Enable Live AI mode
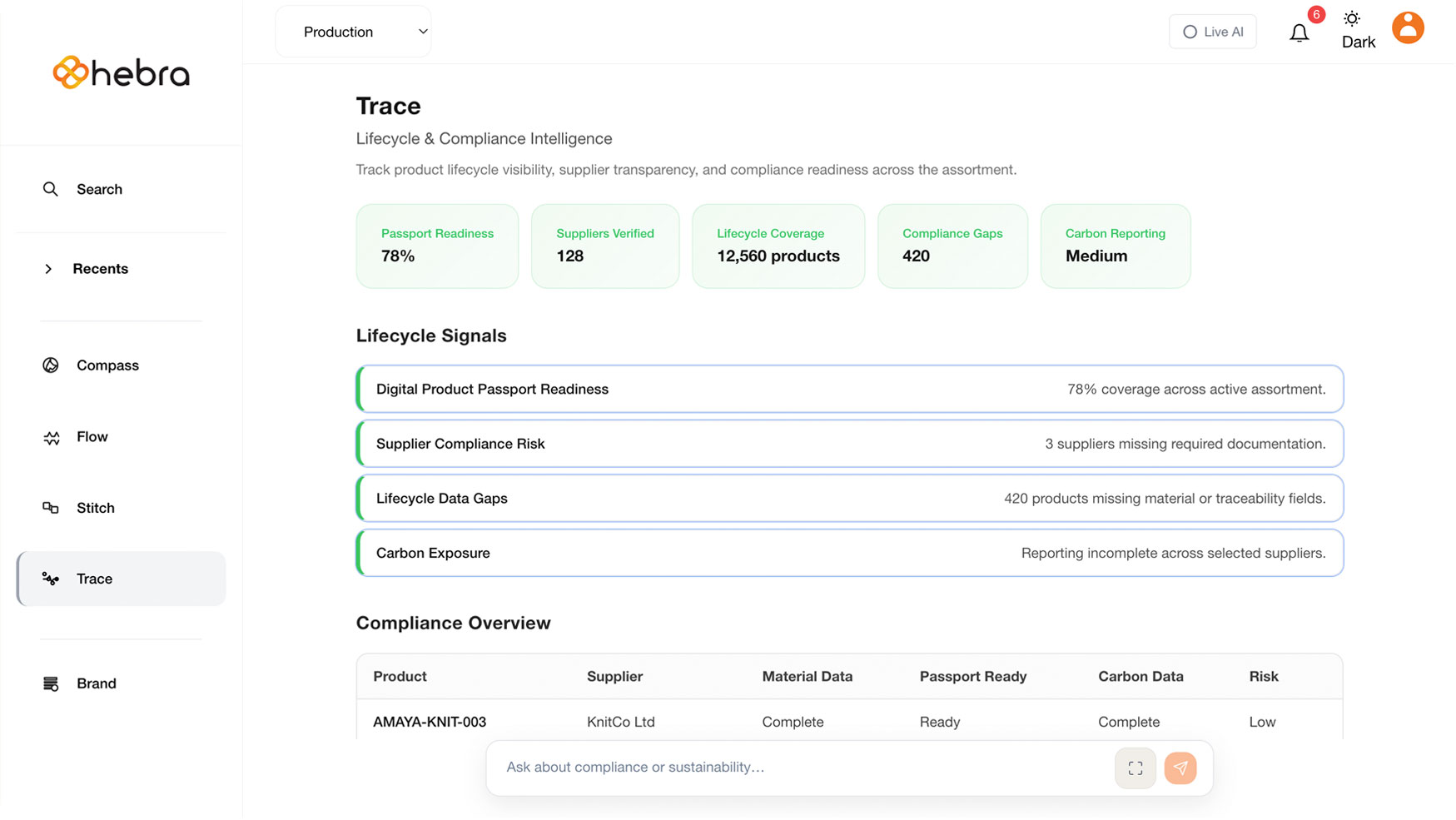 (1212, 32)
